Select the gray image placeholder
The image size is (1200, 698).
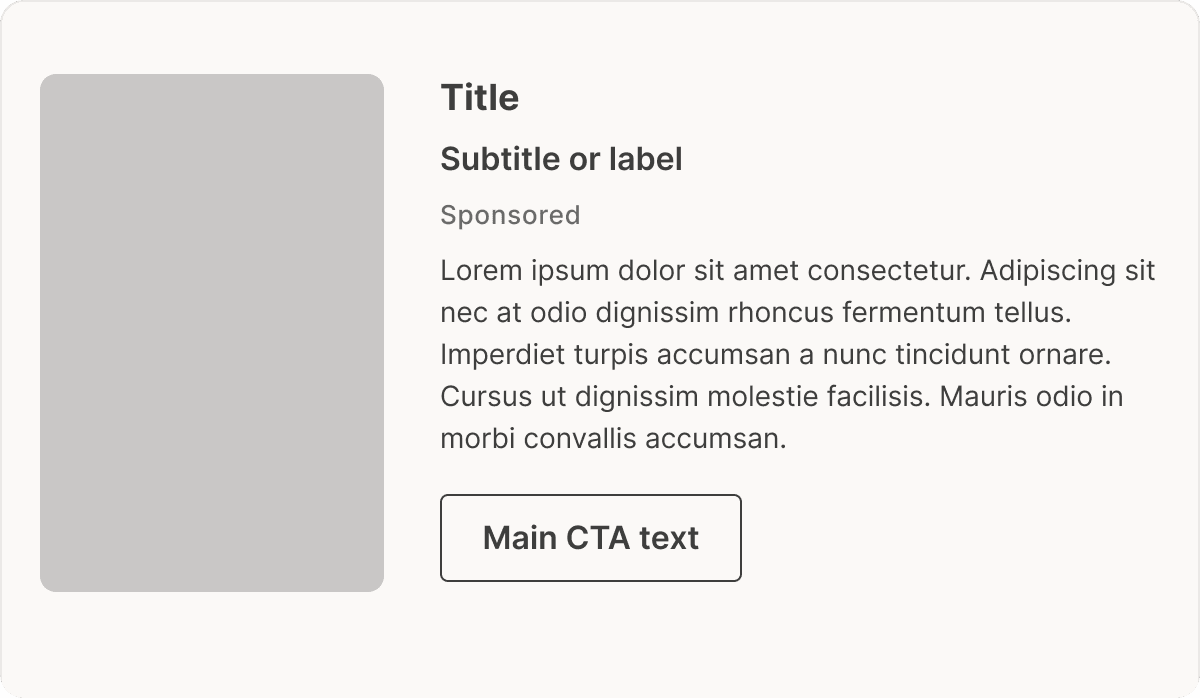[x=212, y=333]
